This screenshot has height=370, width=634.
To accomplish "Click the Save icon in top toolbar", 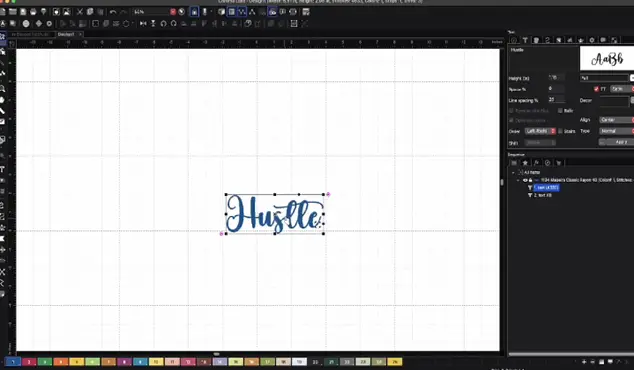I will pyautogui.click(x=23, y=12).
